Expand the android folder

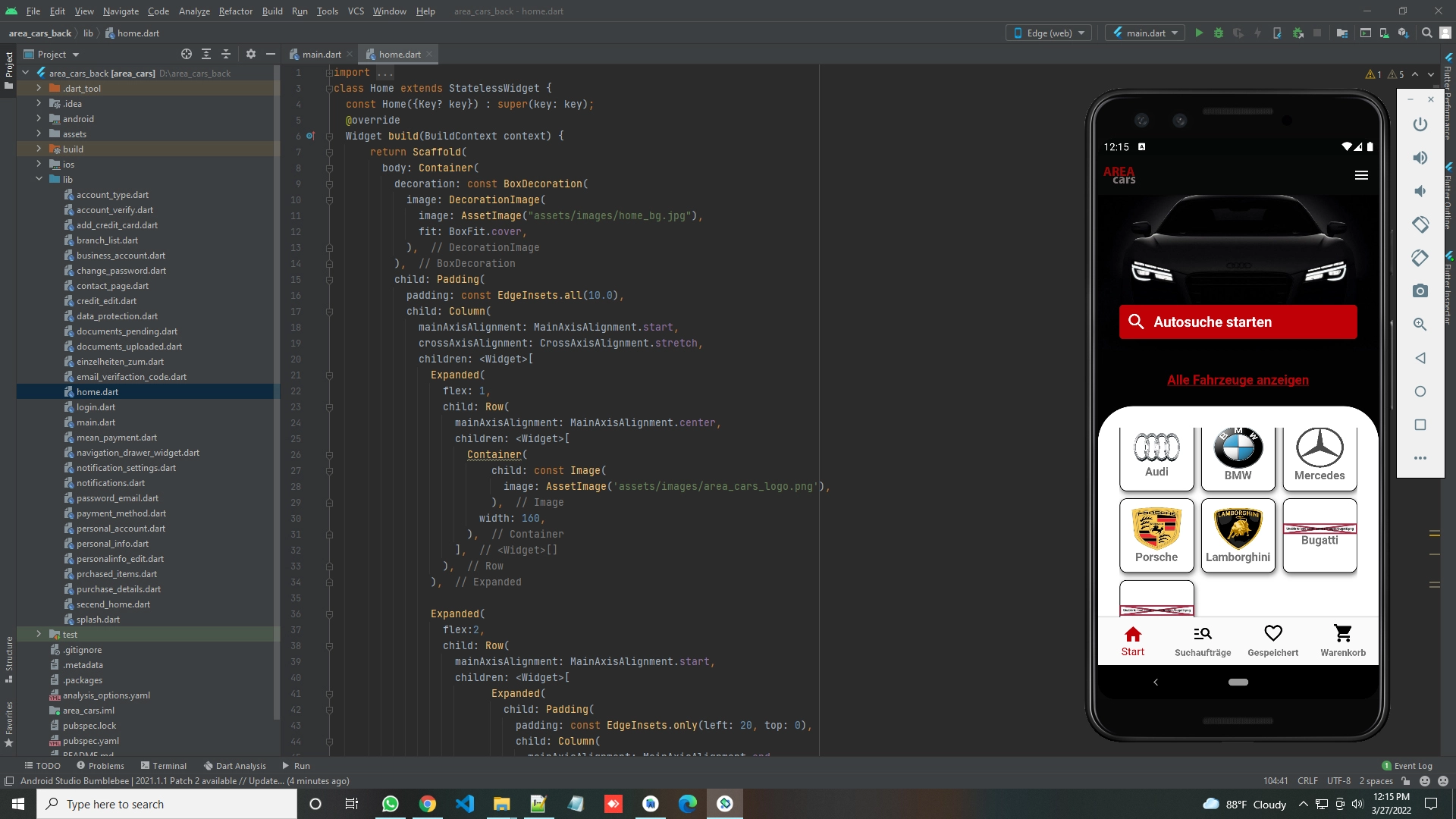[x=39, y=119]
